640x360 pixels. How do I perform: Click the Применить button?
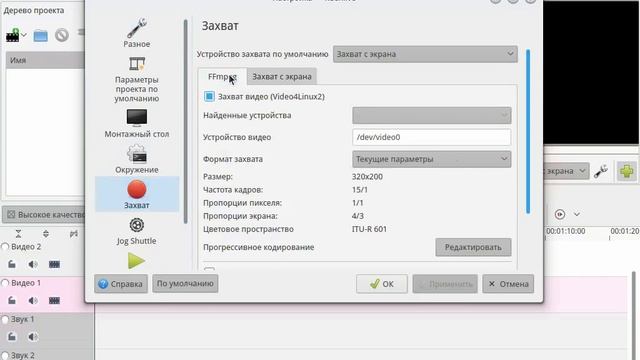pyautogui.click(x=445, y=284)
